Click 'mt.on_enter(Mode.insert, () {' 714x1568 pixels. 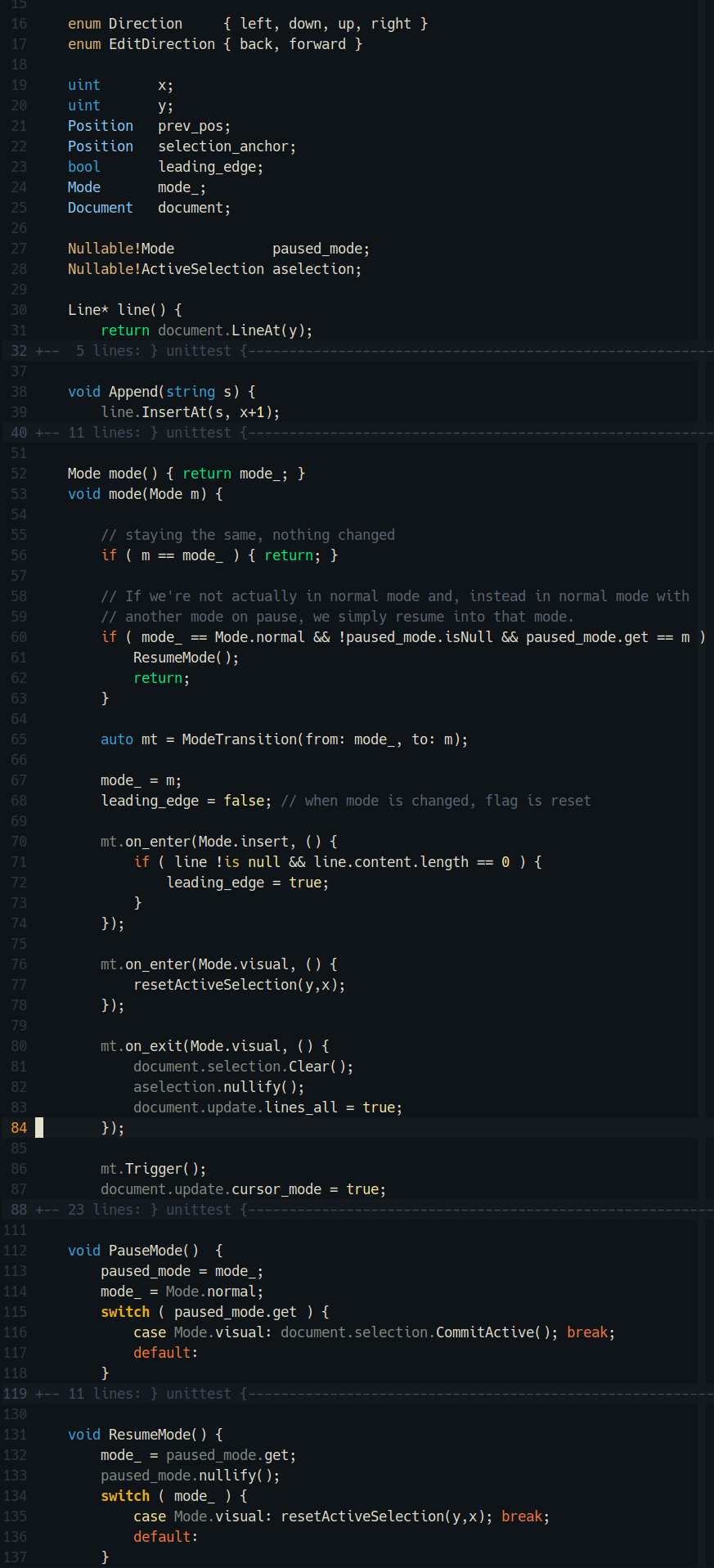(219, 842)
